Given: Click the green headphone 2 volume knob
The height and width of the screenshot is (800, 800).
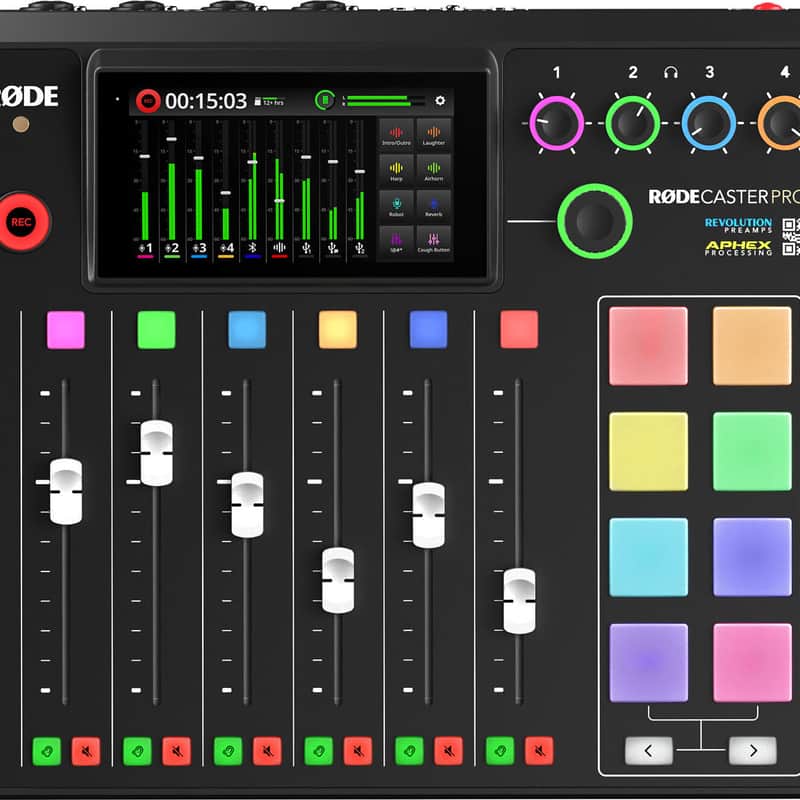Looking at the screenshot, I should tap(633, 123).
